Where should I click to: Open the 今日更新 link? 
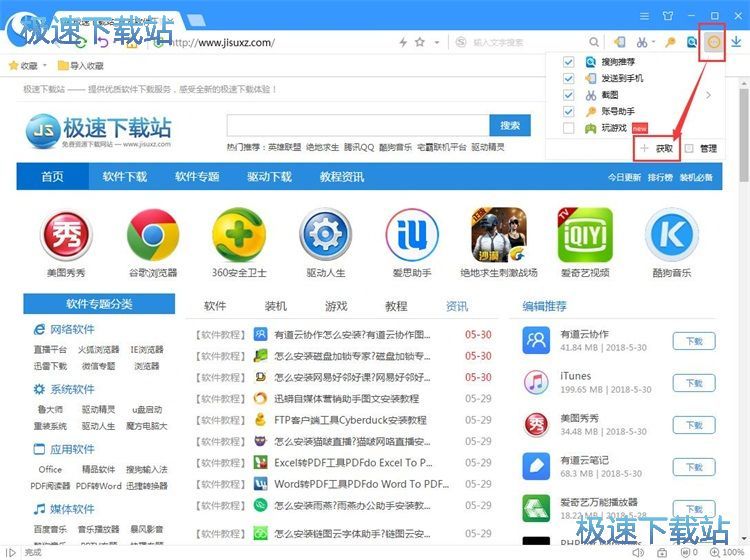tap(624, 177)
